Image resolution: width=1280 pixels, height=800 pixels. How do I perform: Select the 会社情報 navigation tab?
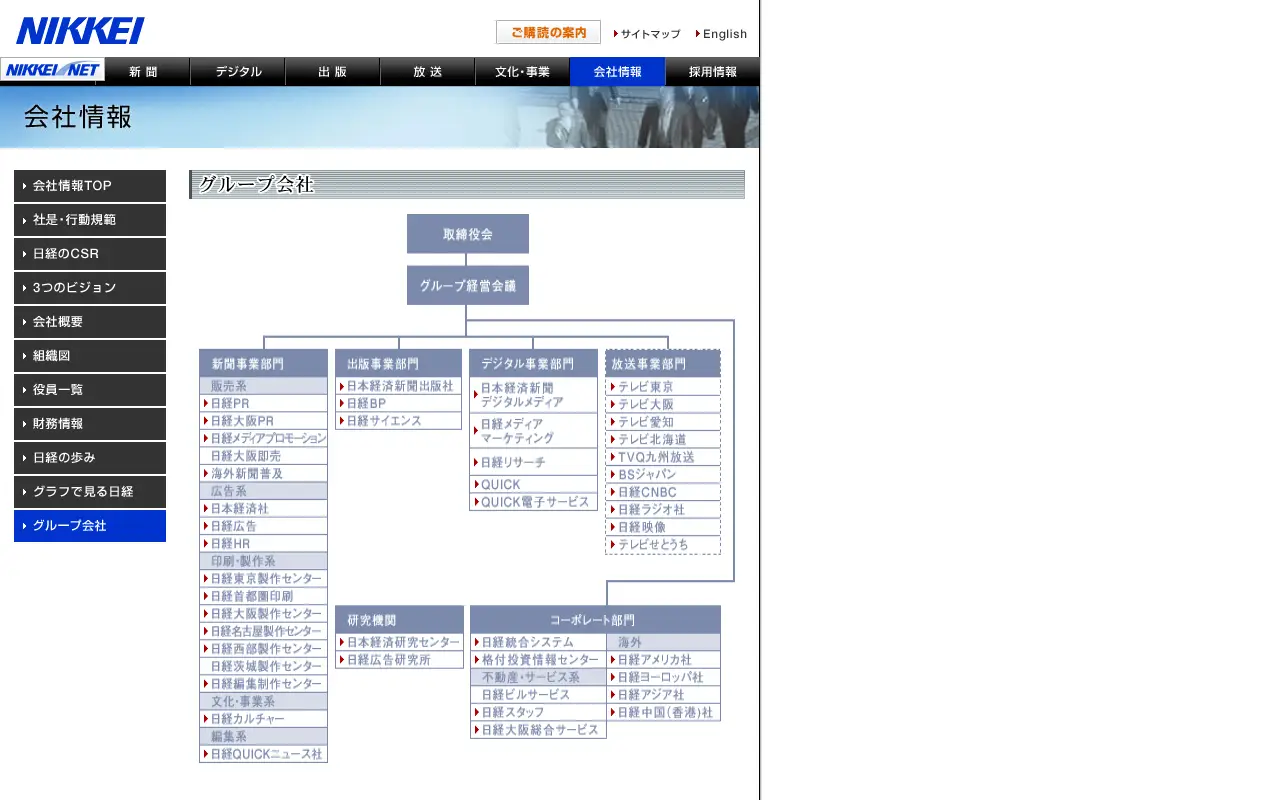click(617, 72)
